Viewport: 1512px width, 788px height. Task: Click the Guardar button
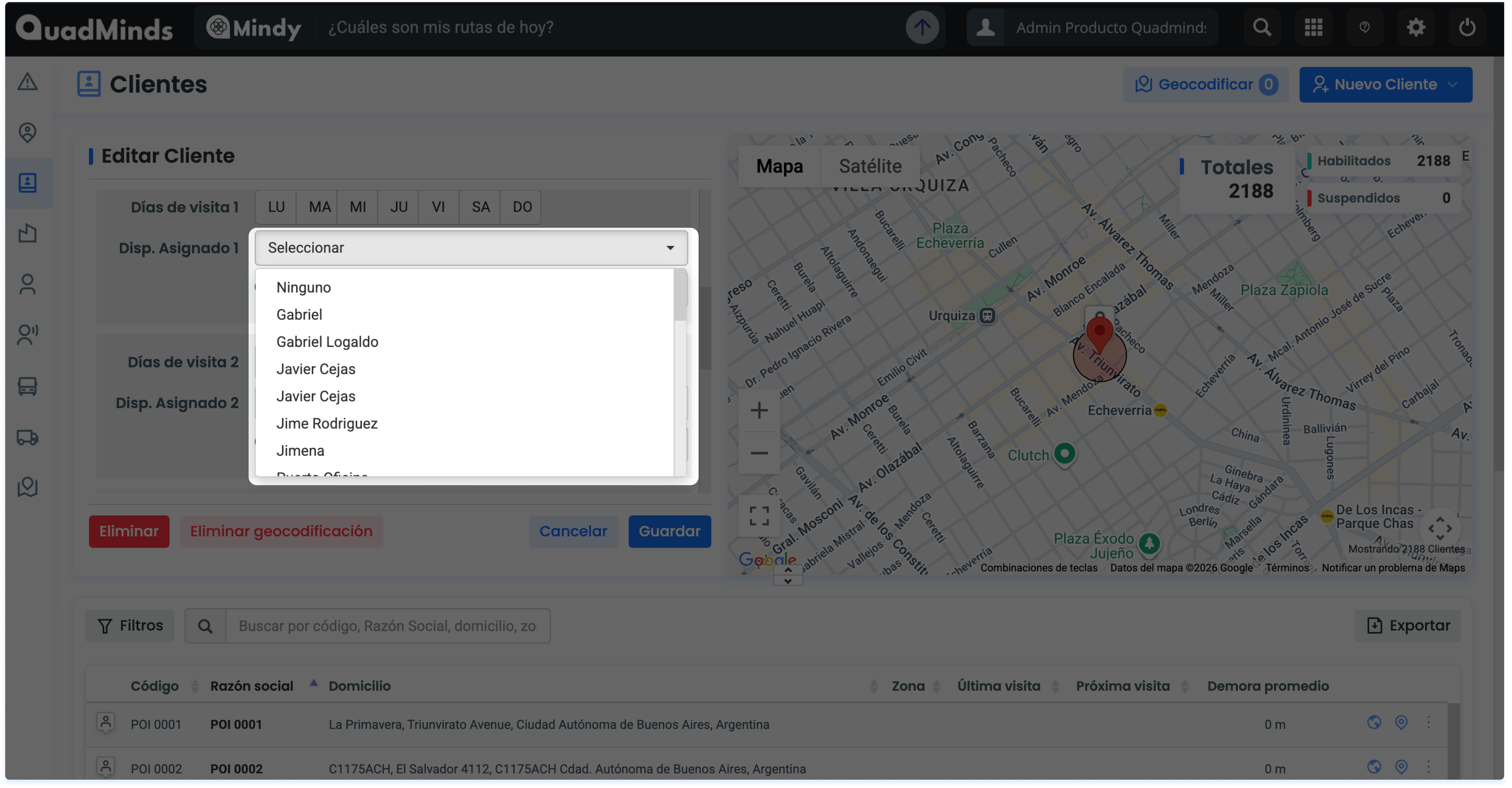(669, 531)
